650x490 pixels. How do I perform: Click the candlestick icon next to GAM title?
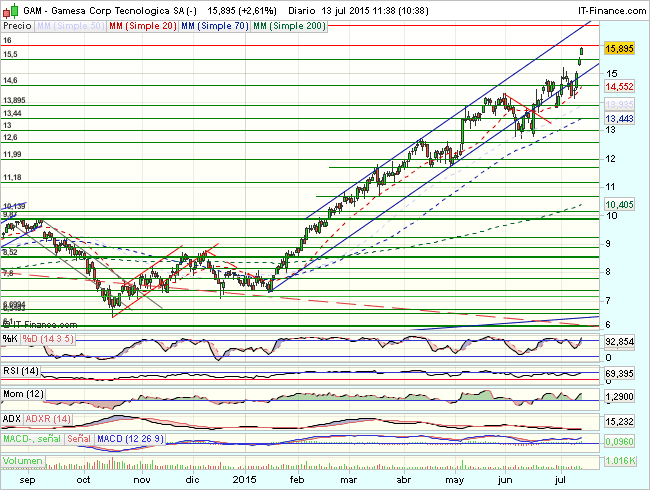point(10,10)
